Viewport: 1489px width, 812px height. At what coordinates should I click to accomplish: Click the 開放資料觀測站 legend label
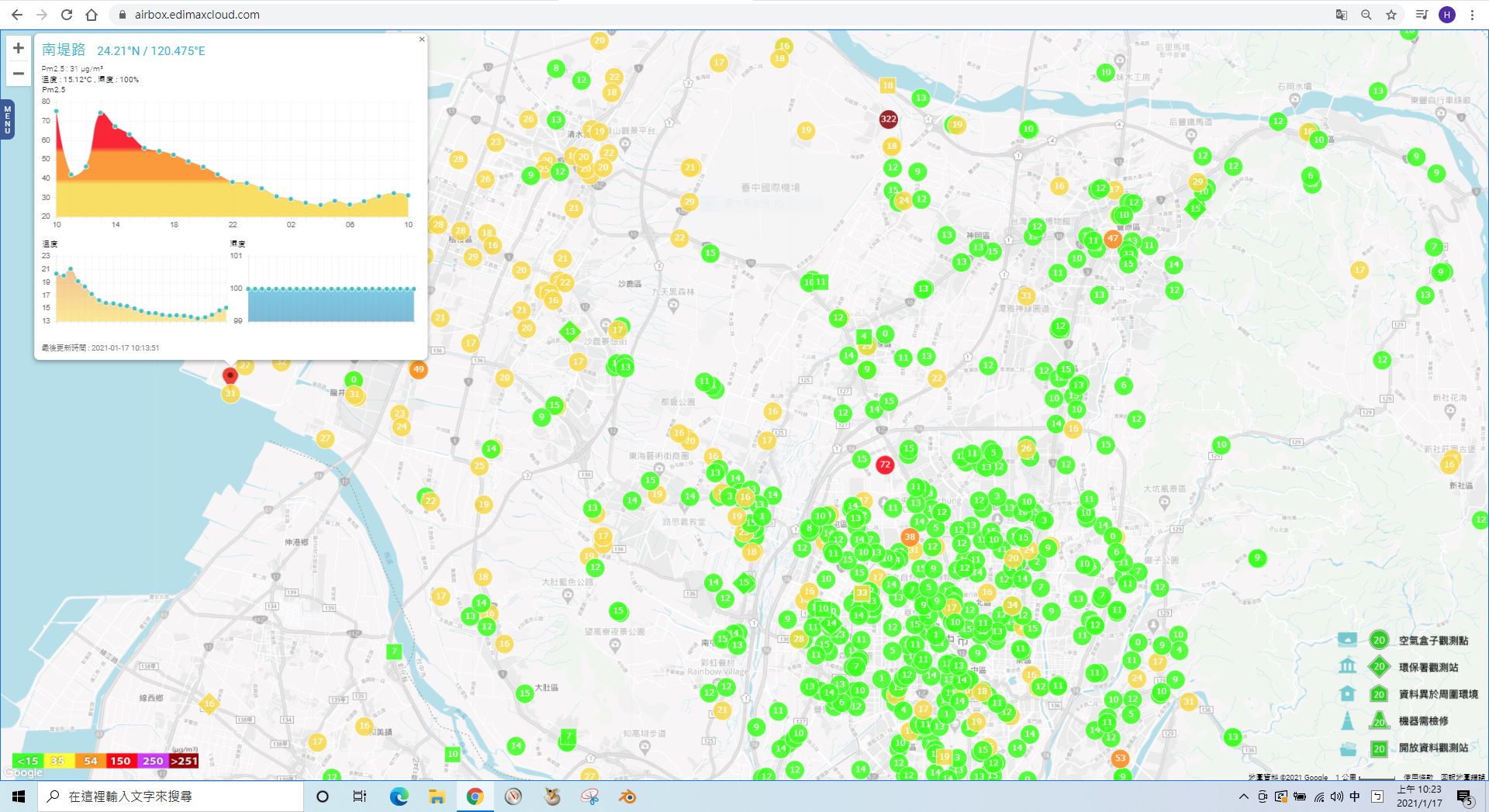coord(1433,748)
